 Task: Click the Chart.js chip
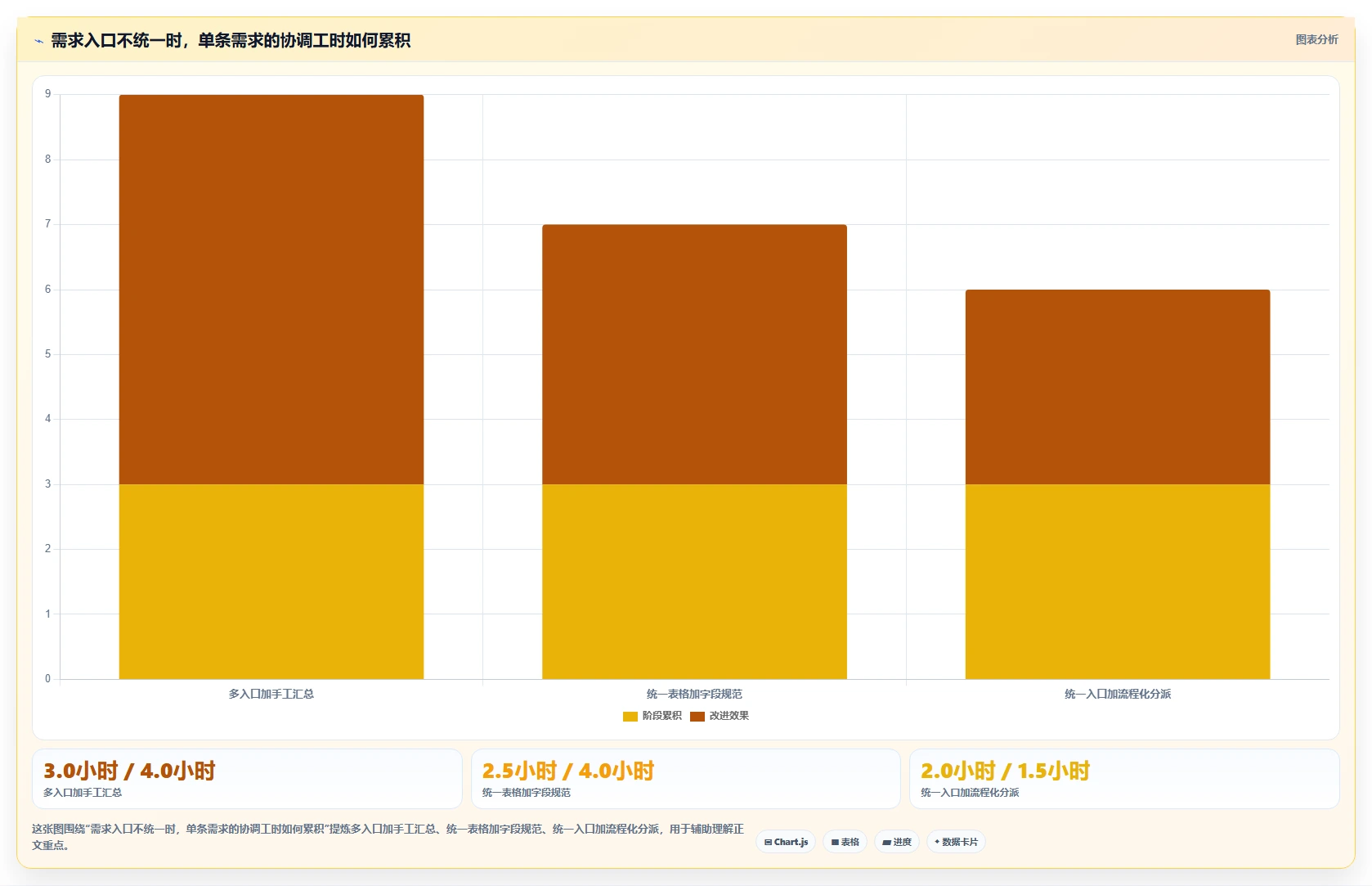(x=786, y=842)
